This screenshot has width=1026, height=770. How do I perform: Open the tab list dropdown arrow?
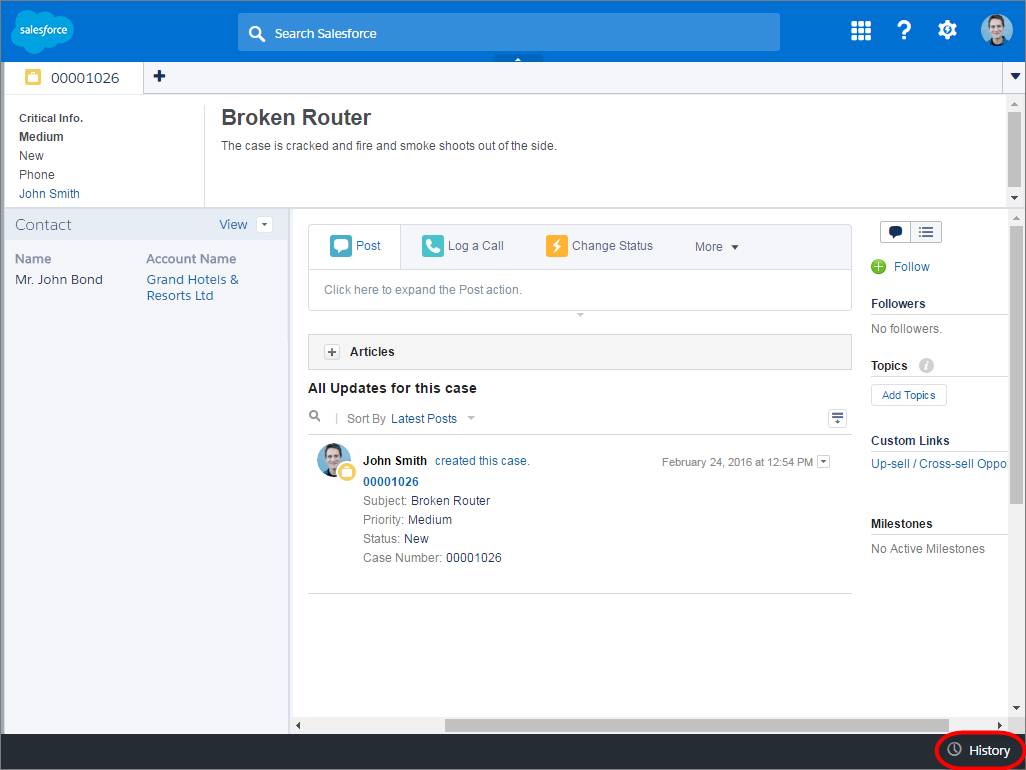[x=1015, y=77]
